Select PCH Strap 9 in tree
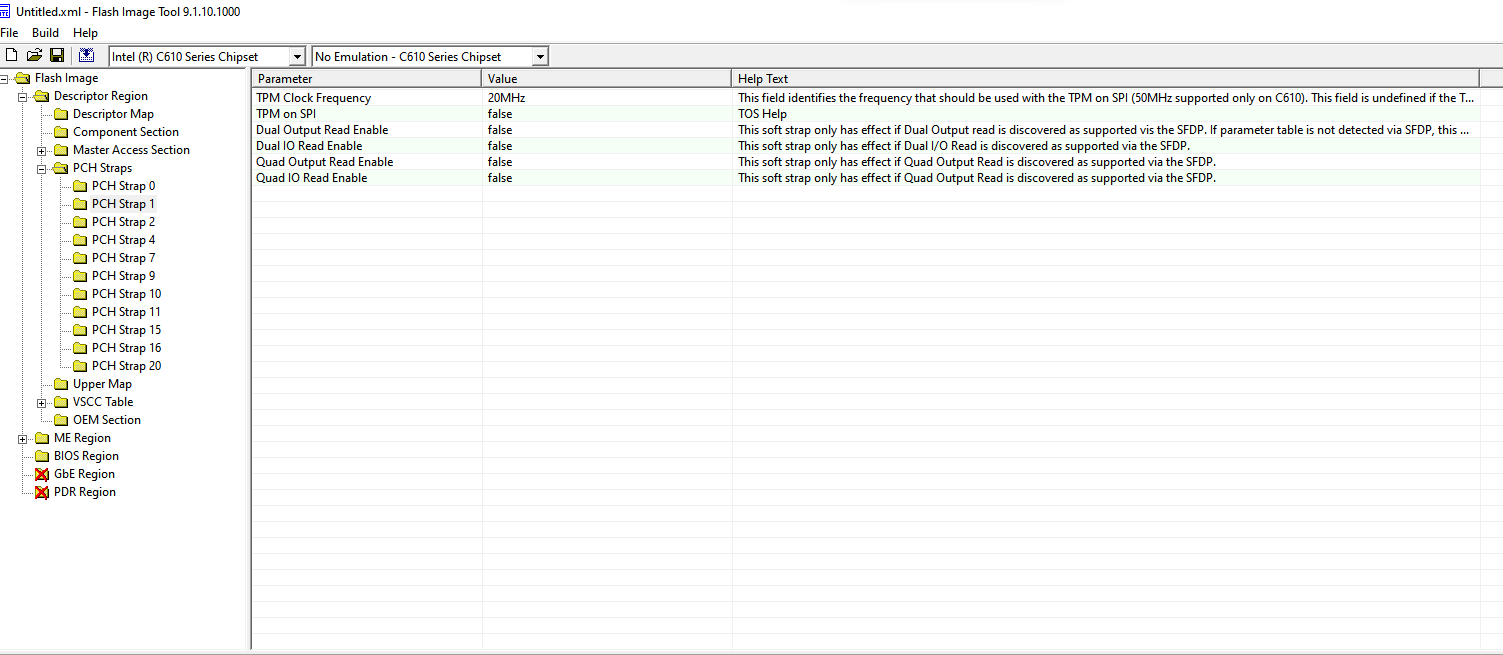This screenshot has height=655, width=1503. pyautogui.click(x=123, y=276)
